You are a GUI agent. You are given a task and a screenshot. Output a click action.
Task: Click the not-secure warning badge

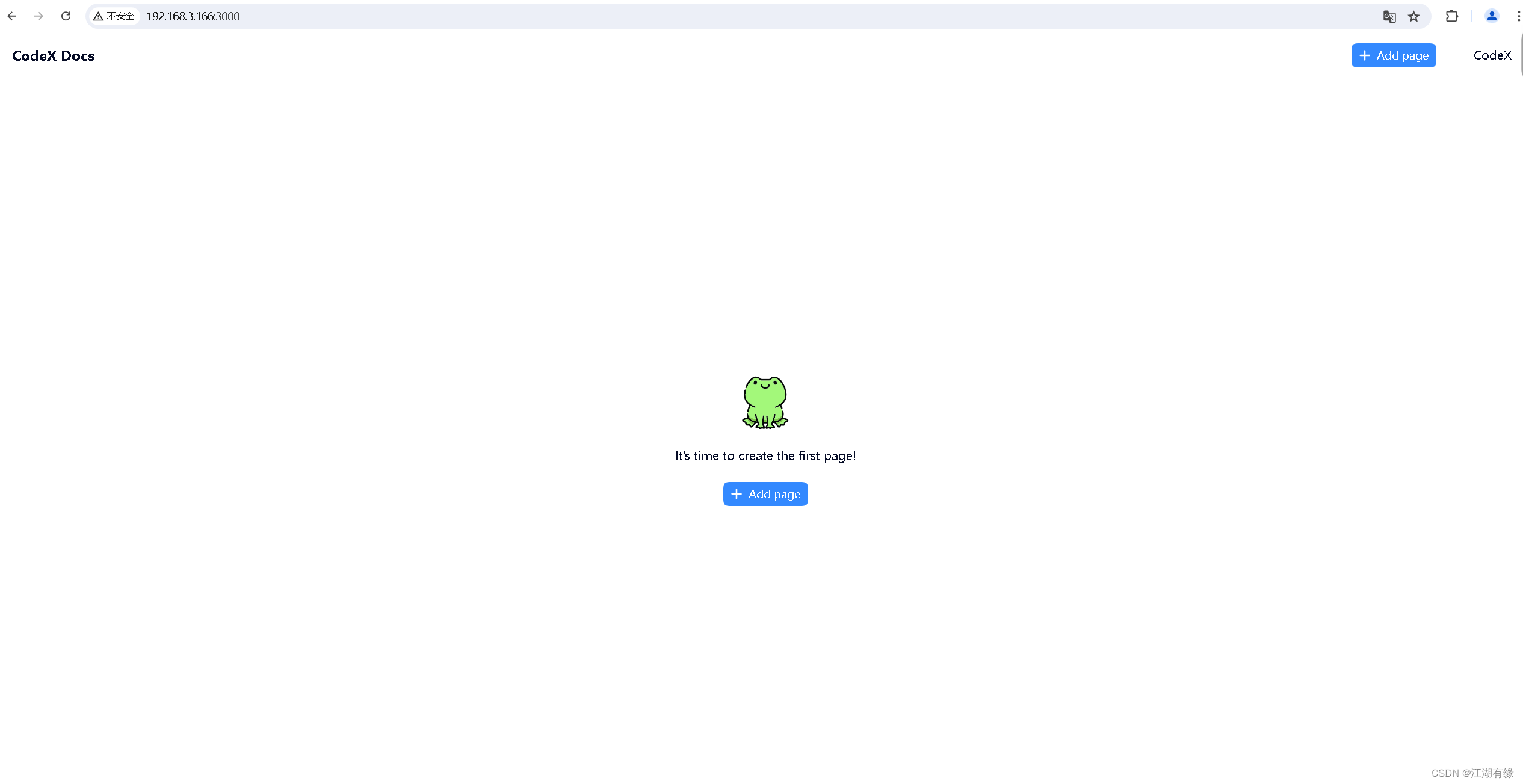click(x=114, y=16)
